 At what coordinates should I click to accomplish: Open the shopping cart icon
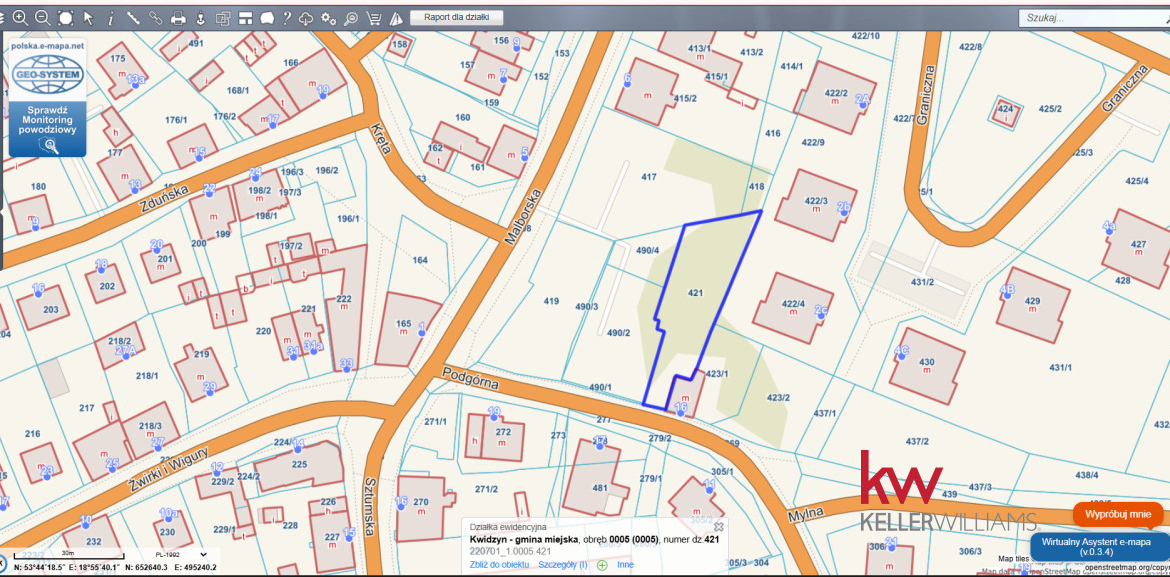[374, 18]
